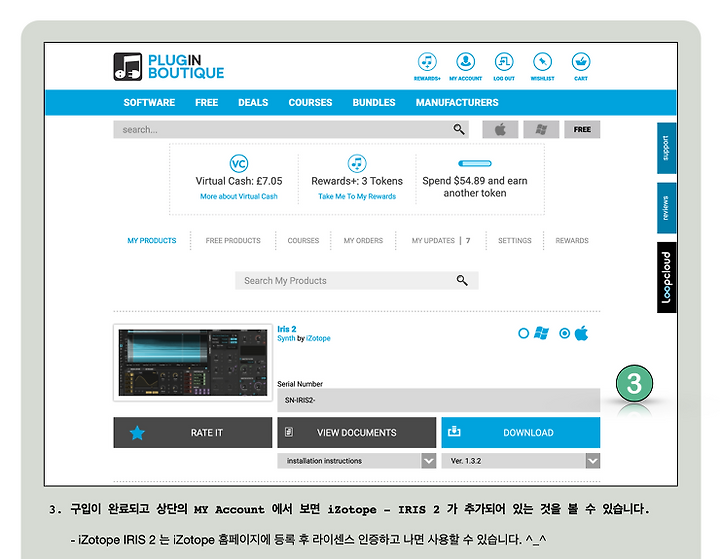Click the Rate It button
Viewport: 720px width, 559px height.
(x=193, y=432)
